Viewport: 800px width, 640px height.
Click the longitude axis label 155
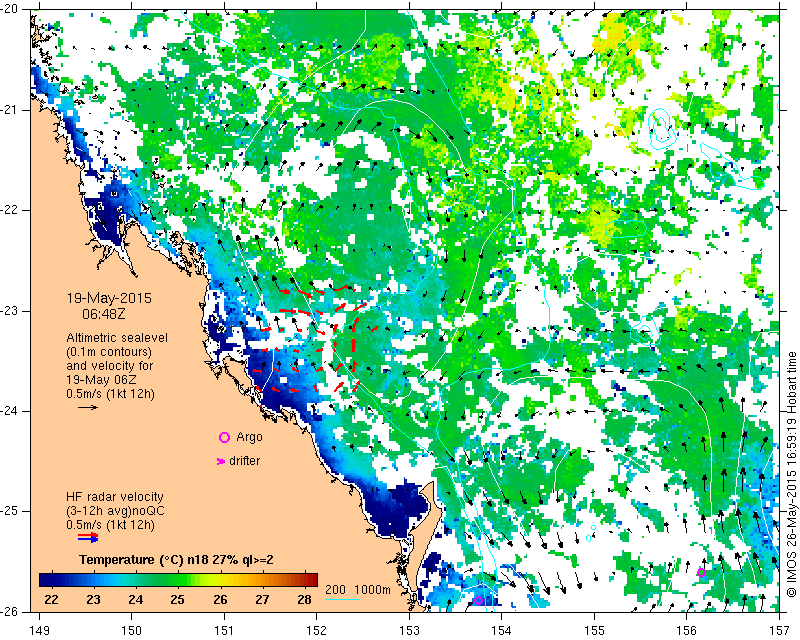(x=595, y=631)
